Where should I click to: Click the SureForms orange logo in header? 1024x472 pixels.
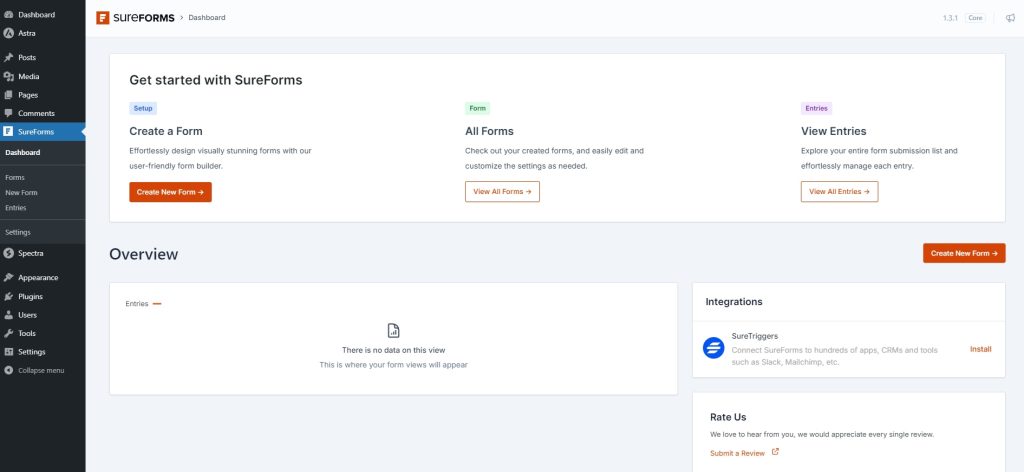(x=103, y=18)
